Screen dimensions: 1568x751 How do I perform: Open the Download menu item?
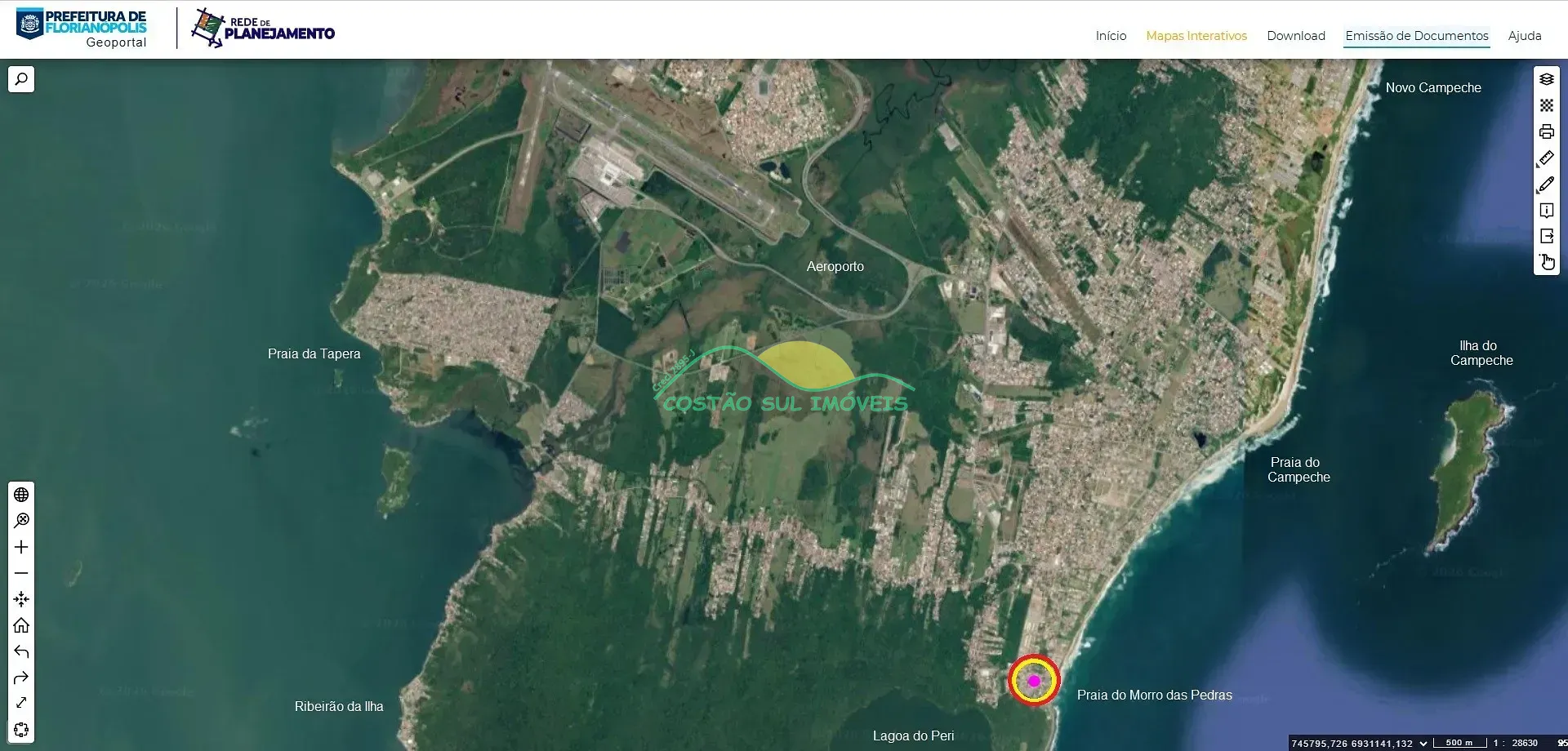click(1296, 36)
